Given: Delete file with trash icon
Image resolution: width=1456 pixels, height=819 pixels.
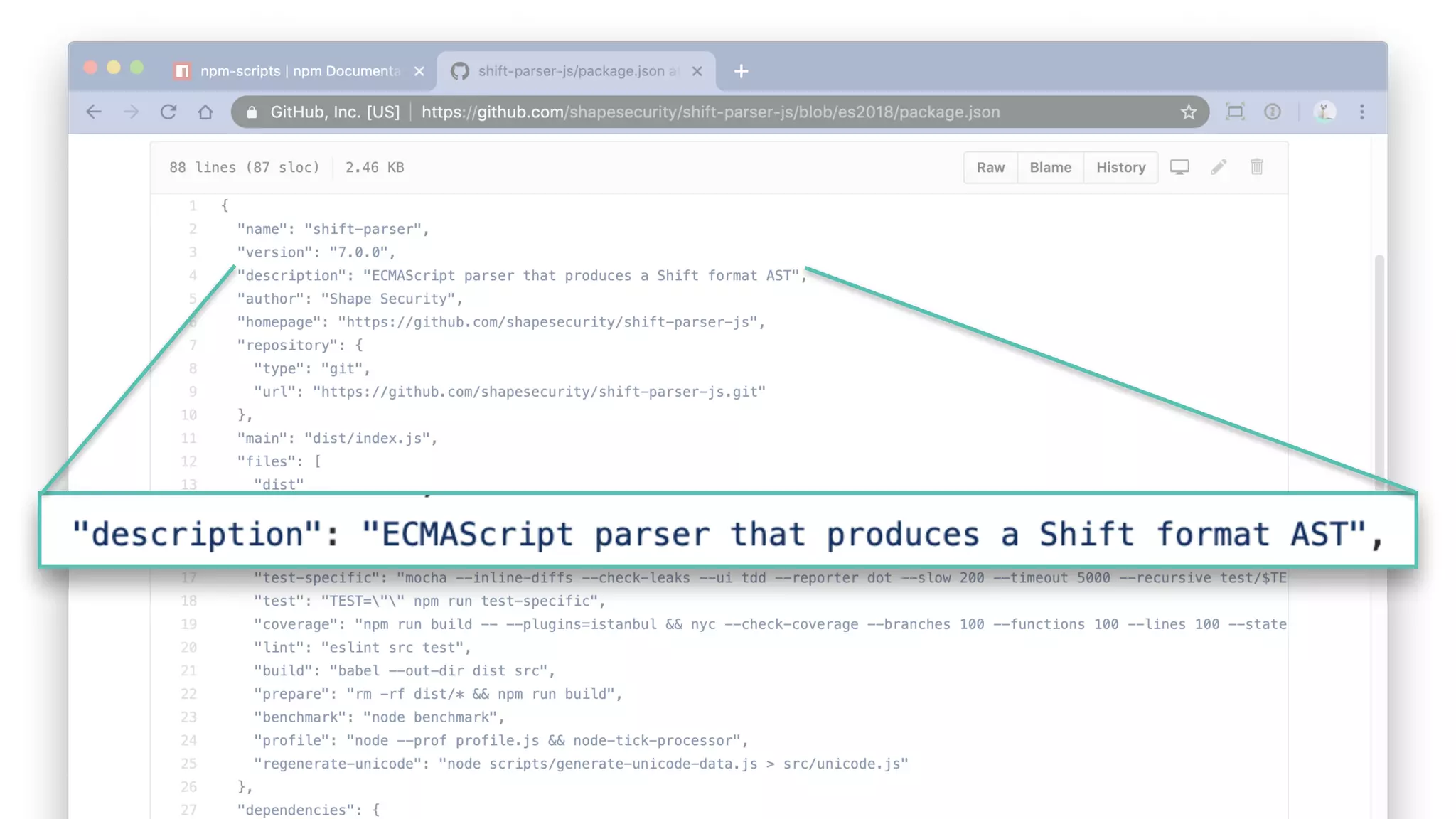Looking at the screenshot, I should tap(1257, 167).
